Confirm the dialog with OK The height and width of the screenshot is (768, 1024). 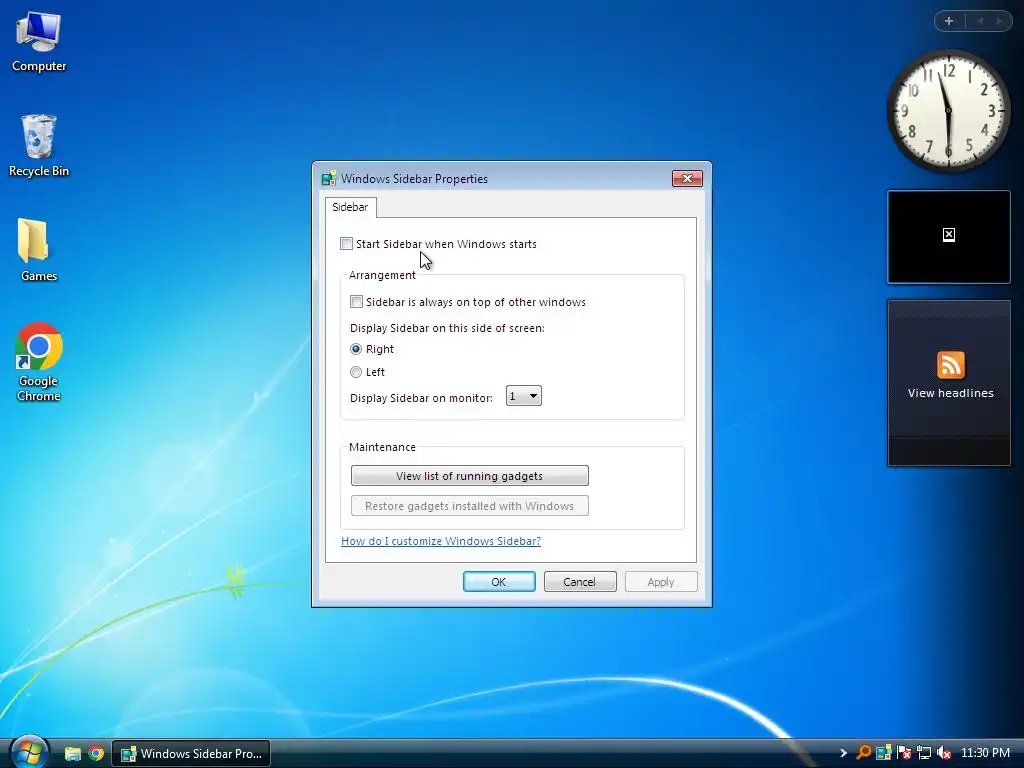tap(499, 582)
